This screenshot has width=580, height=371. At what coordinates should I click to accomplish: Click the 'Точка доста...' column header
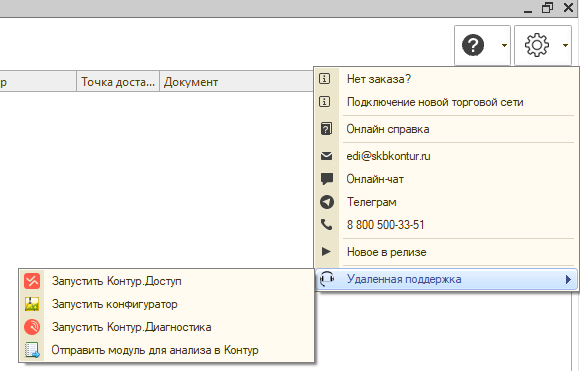click(x=118, y=81)
